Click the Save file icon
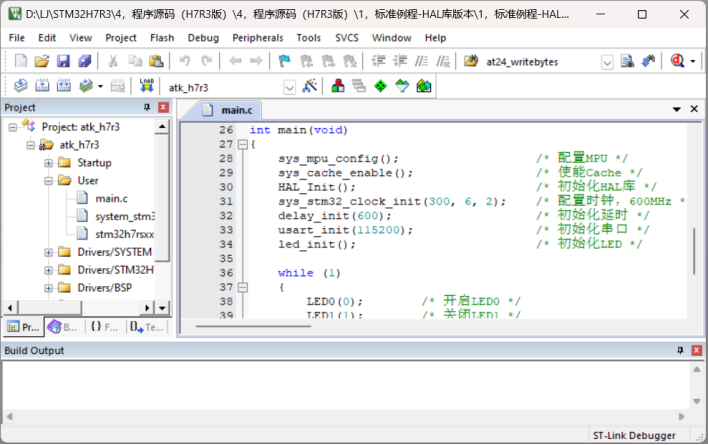The height and width of the screenshot is (445, 708). (64, 62)
